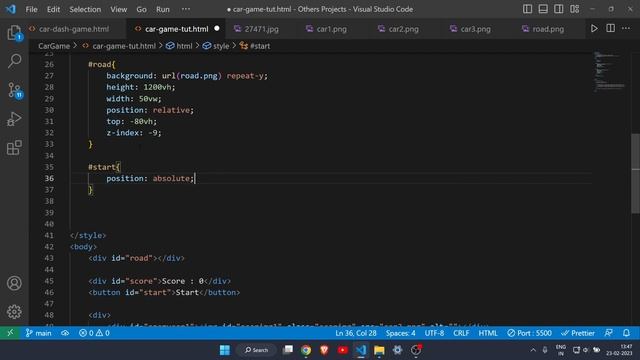This screenshot has height=360, width=640.
Task: Click the Run play icon in editor toolbar
Action: pos(594,29)
